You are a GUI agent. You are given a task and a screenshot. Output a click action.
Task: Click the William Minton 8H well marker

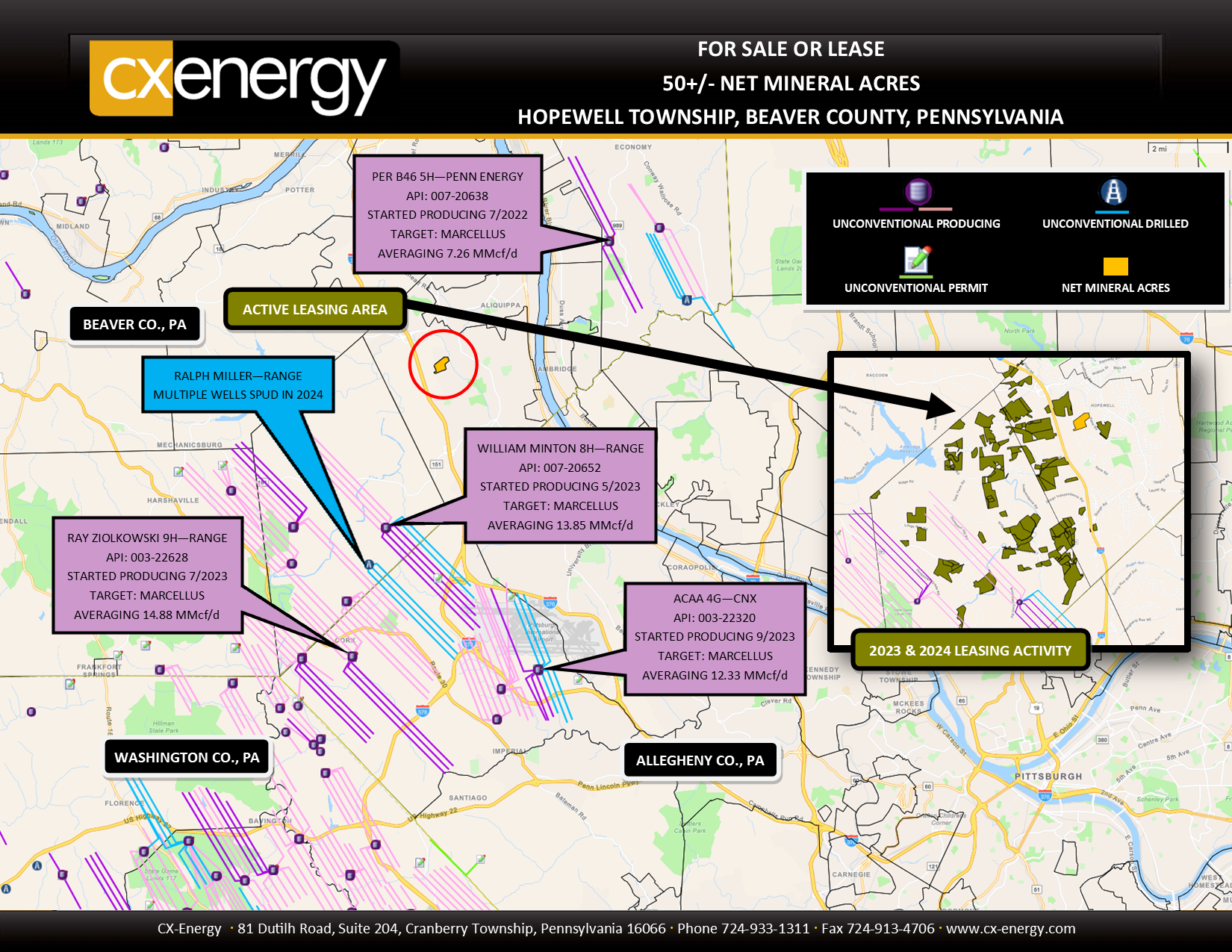386,528
